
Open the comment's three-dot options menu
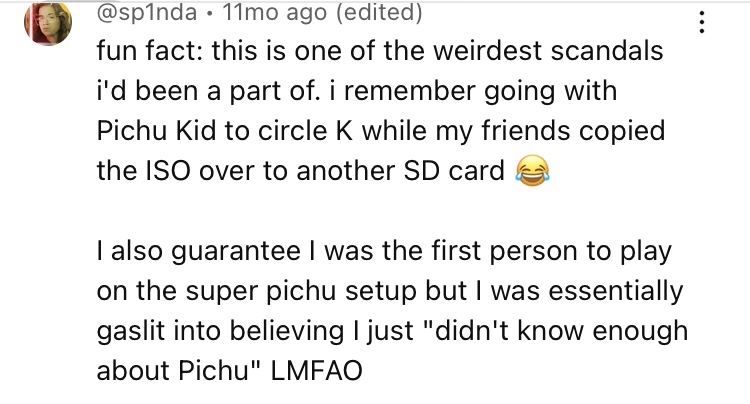[711, 20]
